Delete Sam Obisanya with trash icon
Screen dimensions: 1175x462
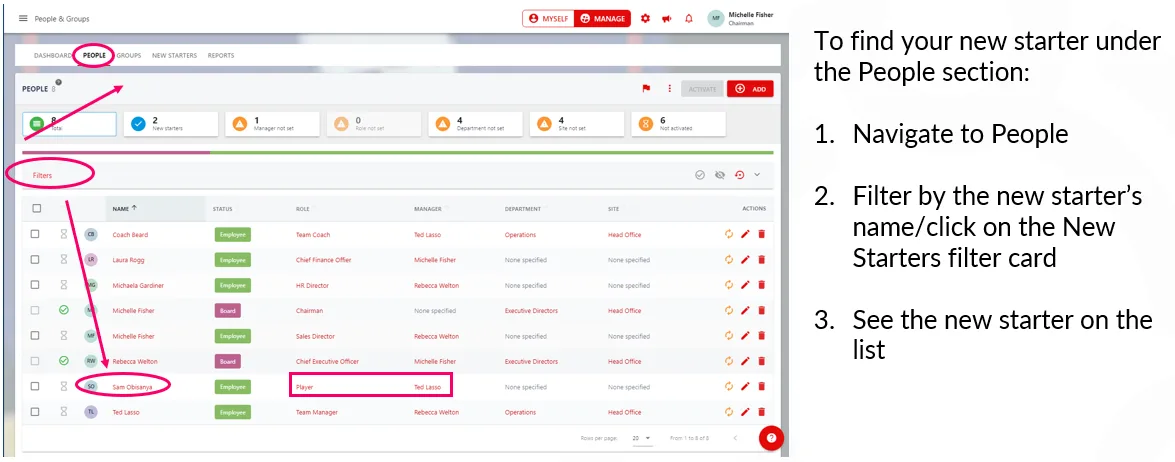click(x=761, y=386)
